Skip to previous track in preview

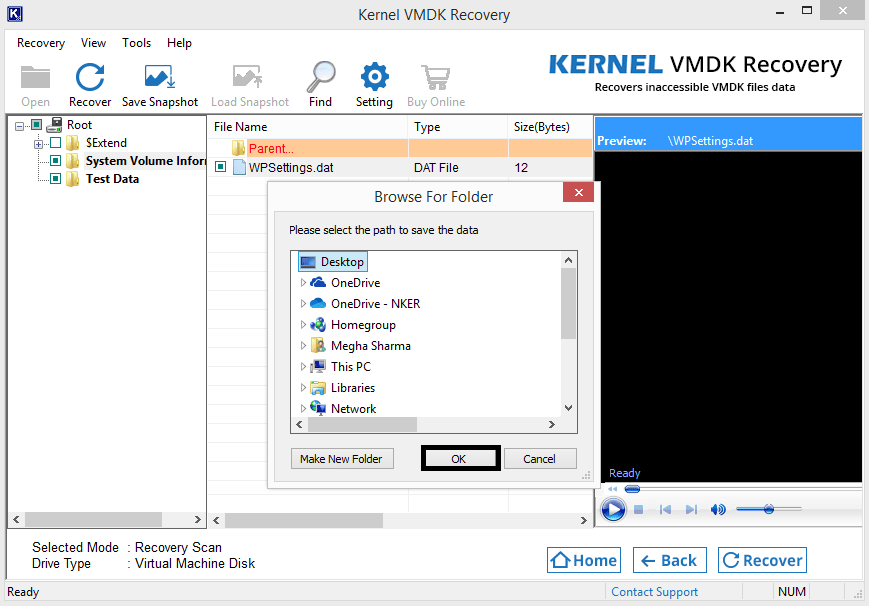point(666,510)
